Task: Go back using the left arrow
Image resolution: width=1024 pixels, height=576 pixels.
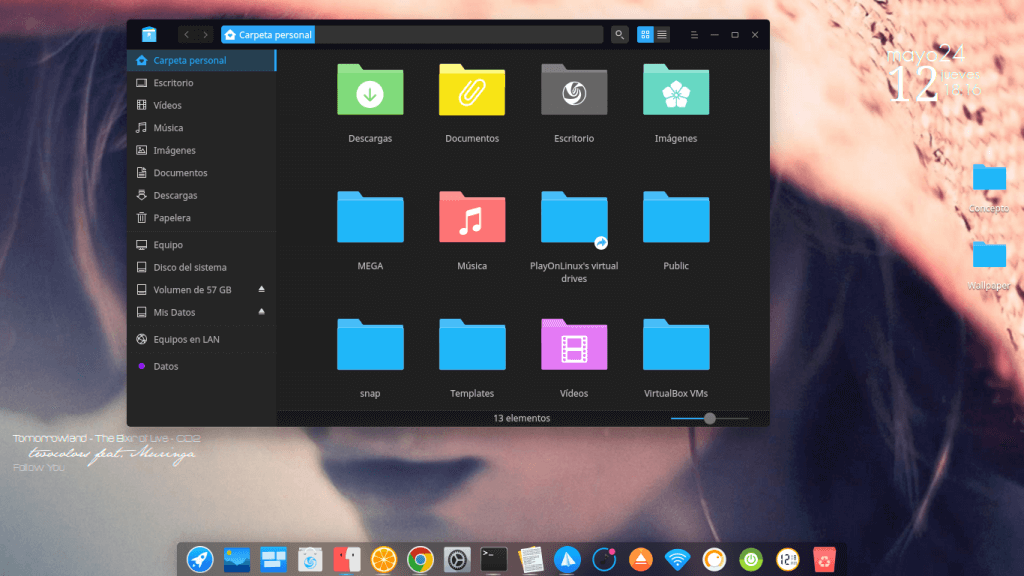Action: [x=187, y=35]
